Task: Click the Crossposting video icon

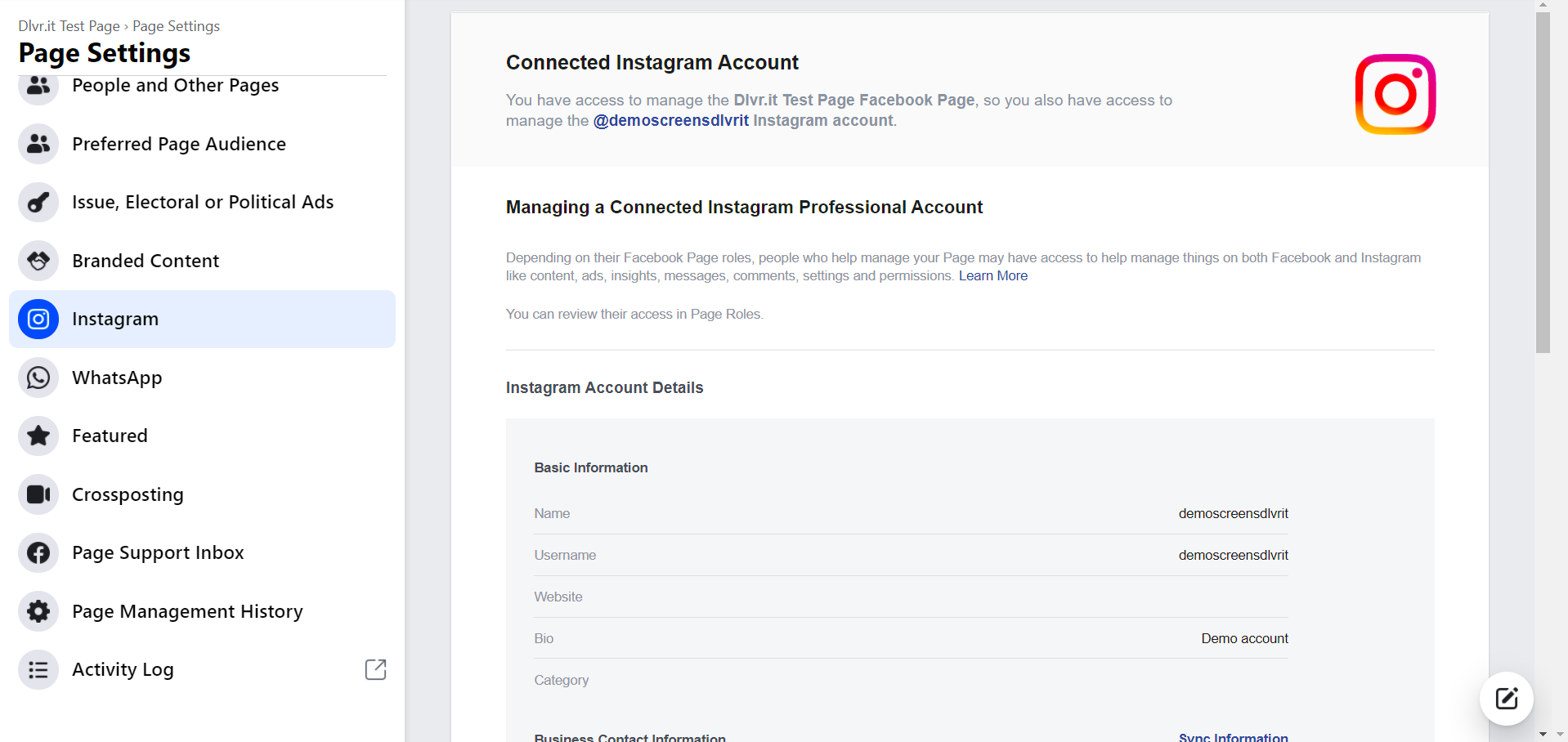Action: pos(38,494)
